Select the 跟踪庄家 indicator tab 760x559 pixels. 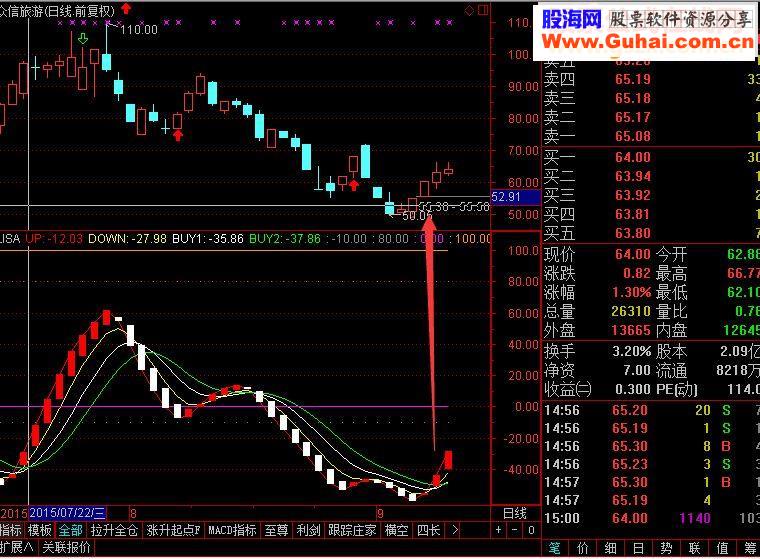(x=352, y=530)
